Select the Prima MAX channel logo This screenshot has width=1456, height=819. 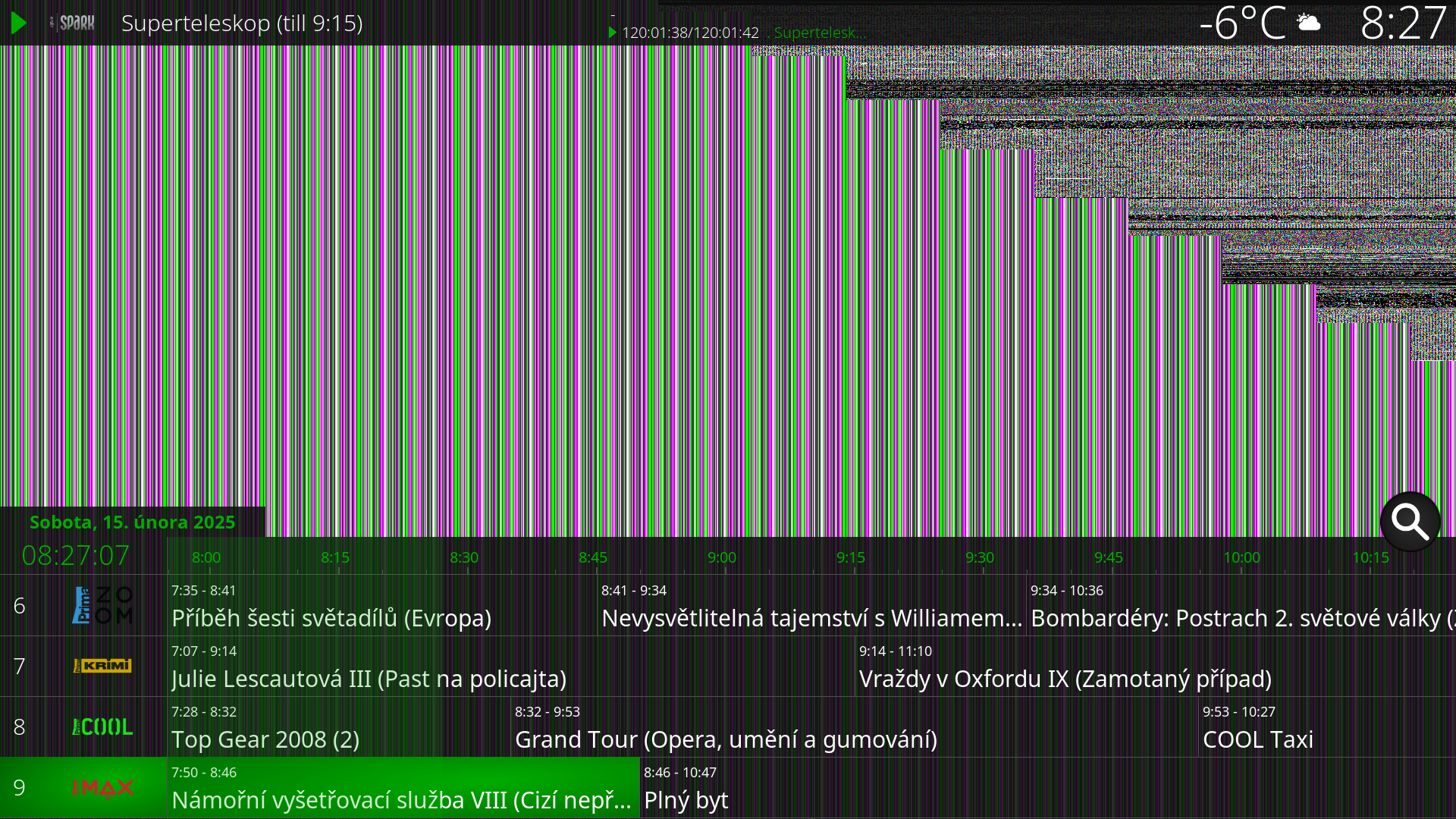[102, 787]
